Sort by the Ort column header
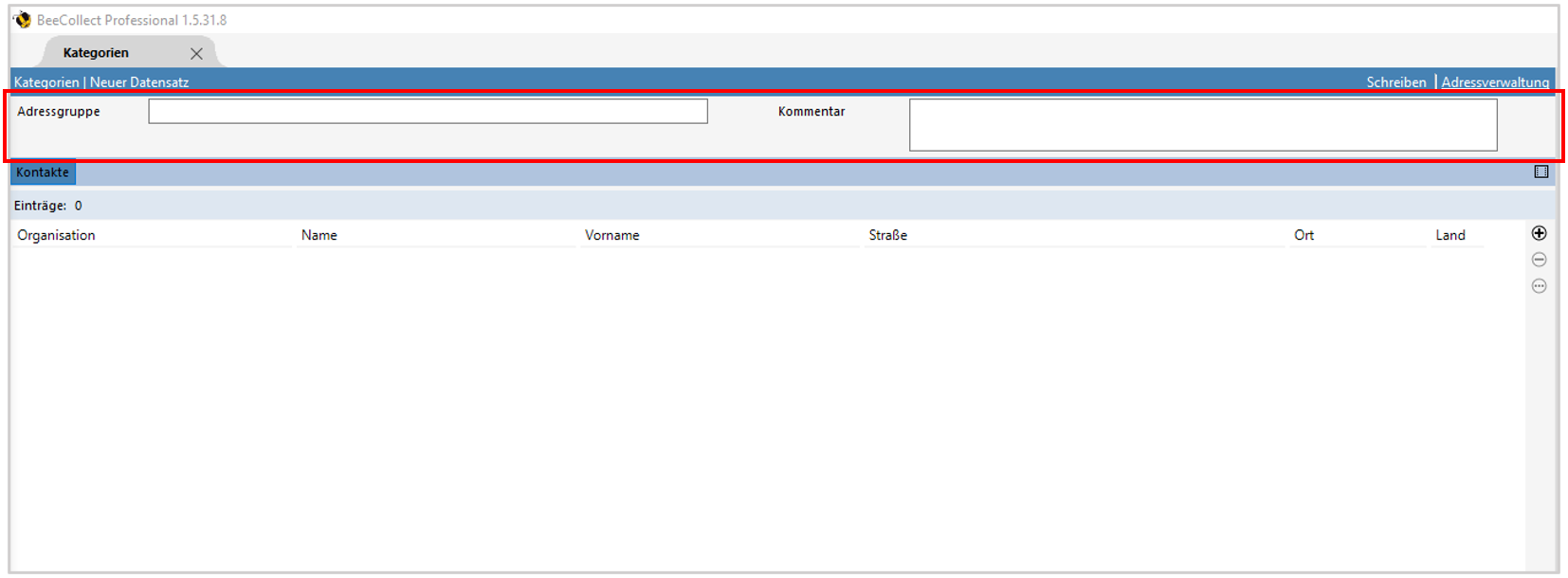Image resolution: width=1568 pixels, height=578 pixels. (x=1304, y=235)
